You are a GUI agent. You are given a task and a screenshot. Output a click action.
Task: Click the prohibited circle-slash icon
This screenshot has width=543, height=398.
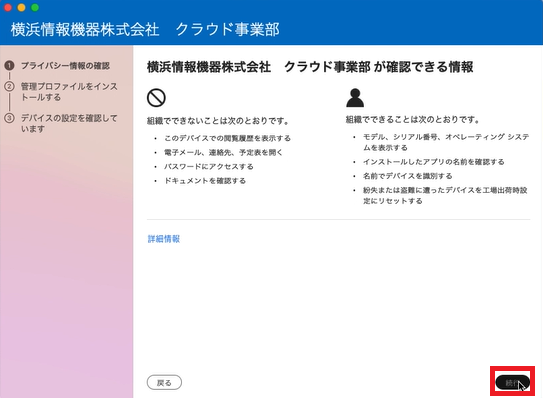pyautogui.click(x=156, y=98)
